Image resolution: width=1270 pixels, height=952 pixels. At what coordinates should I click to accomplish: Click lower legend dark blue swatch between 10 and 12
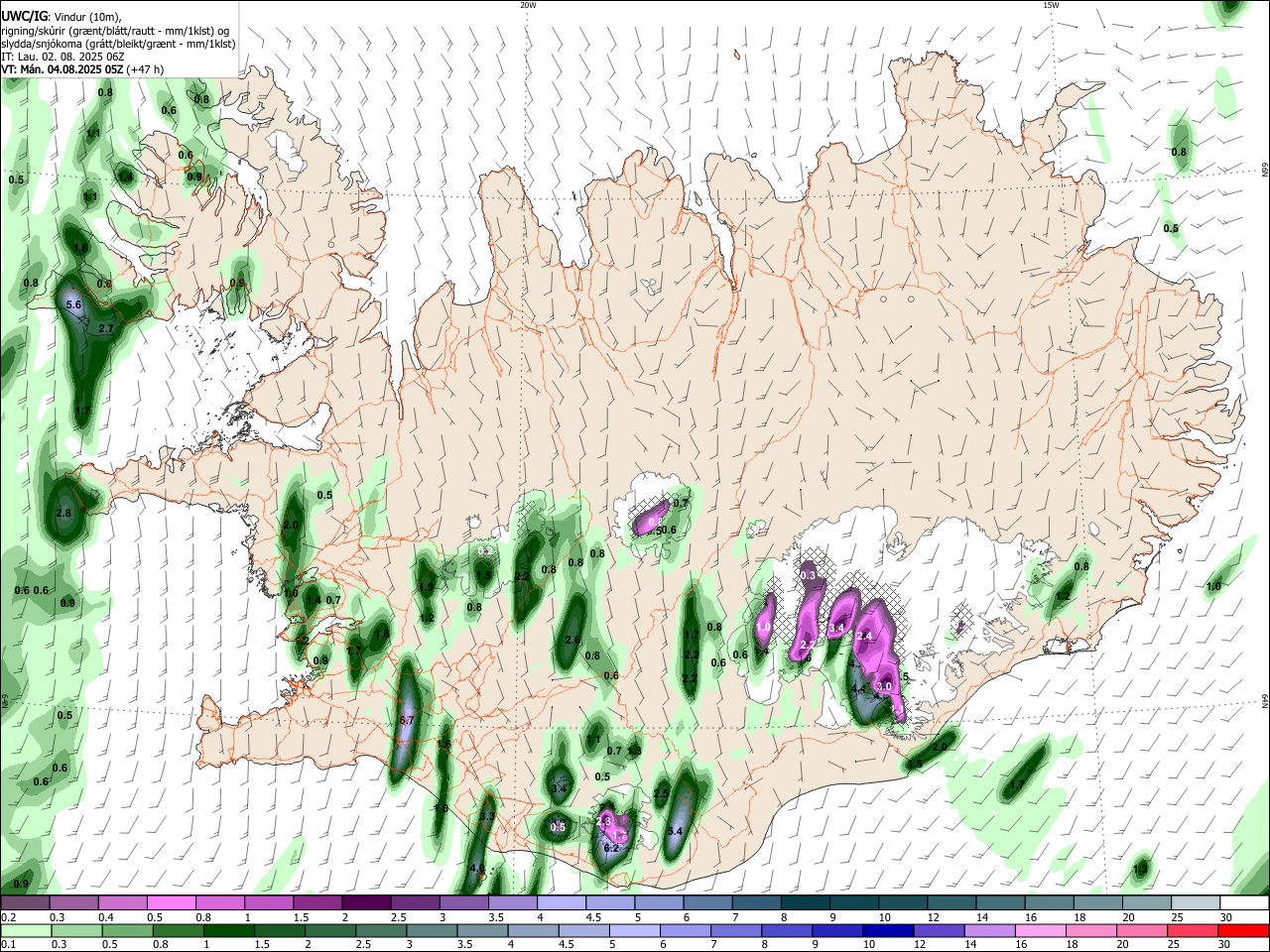889,931
